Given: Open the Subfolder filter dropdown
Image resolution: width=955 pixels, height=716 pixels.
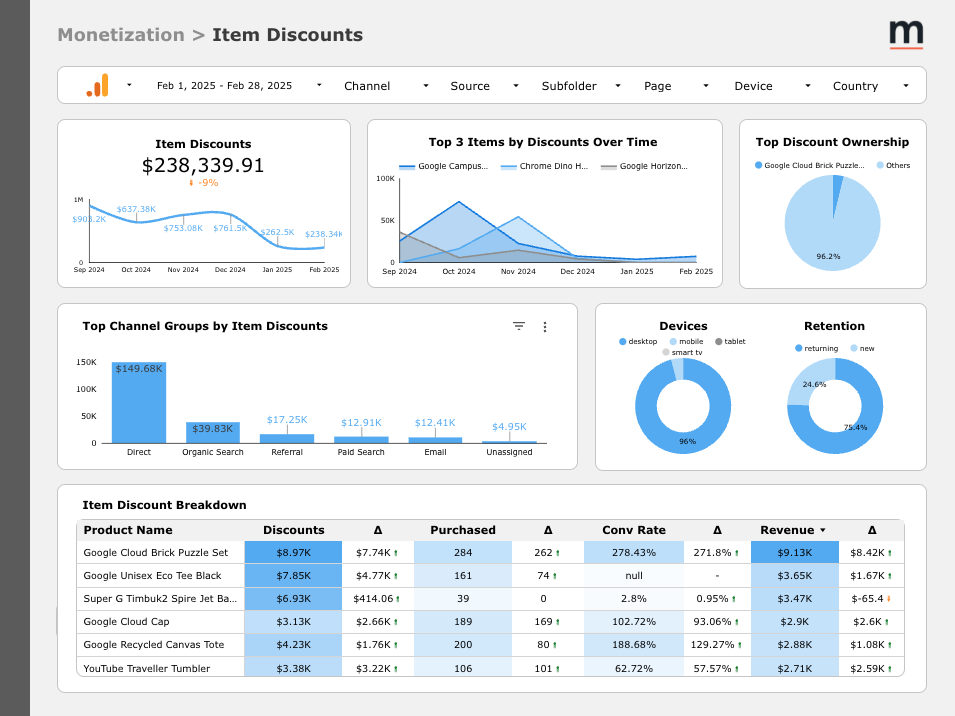Looking at the screenshot, I should click(581, 86).
